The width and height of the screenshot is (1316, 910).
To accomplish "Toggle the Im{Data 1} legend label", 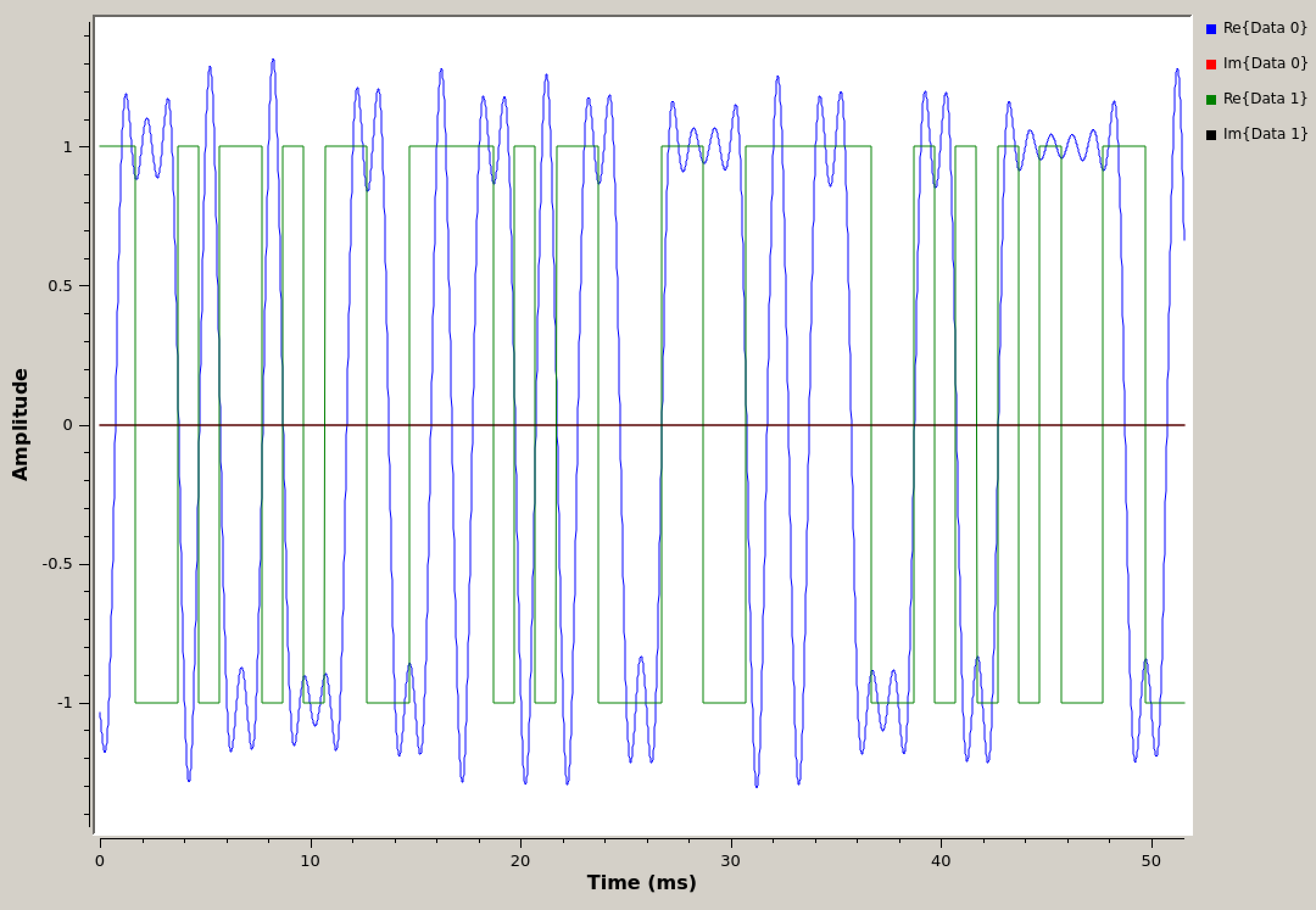I will tap(1265, 134).
